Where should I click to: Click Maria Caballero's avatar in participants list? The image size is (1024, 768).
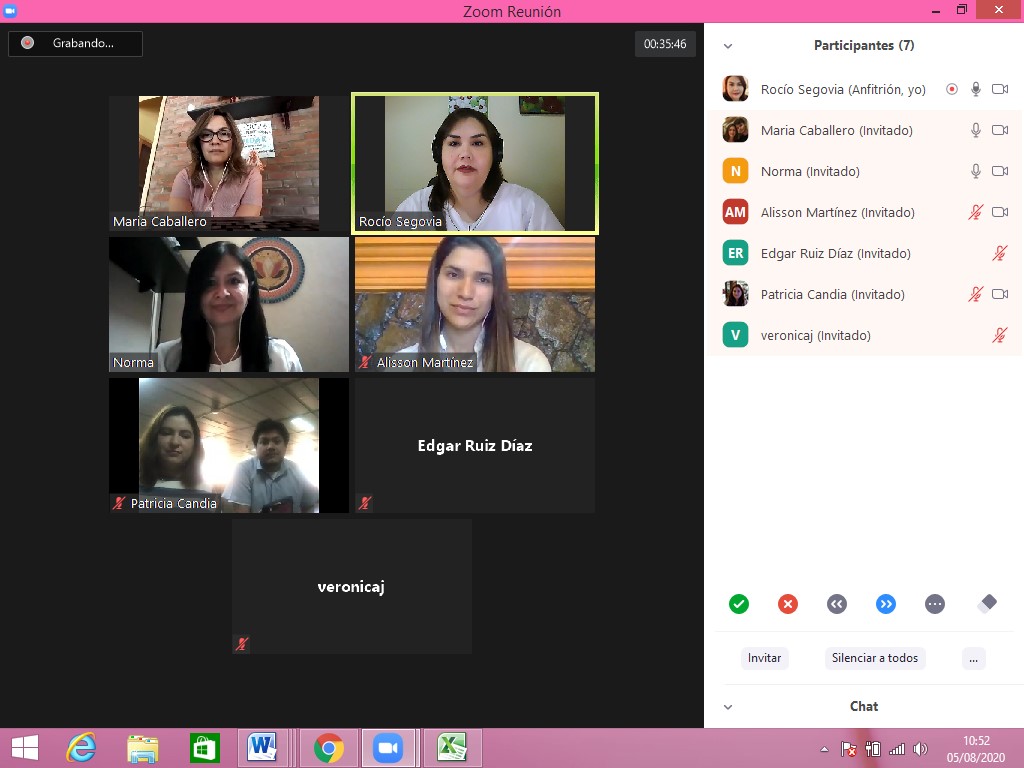[x=735, y=130]
